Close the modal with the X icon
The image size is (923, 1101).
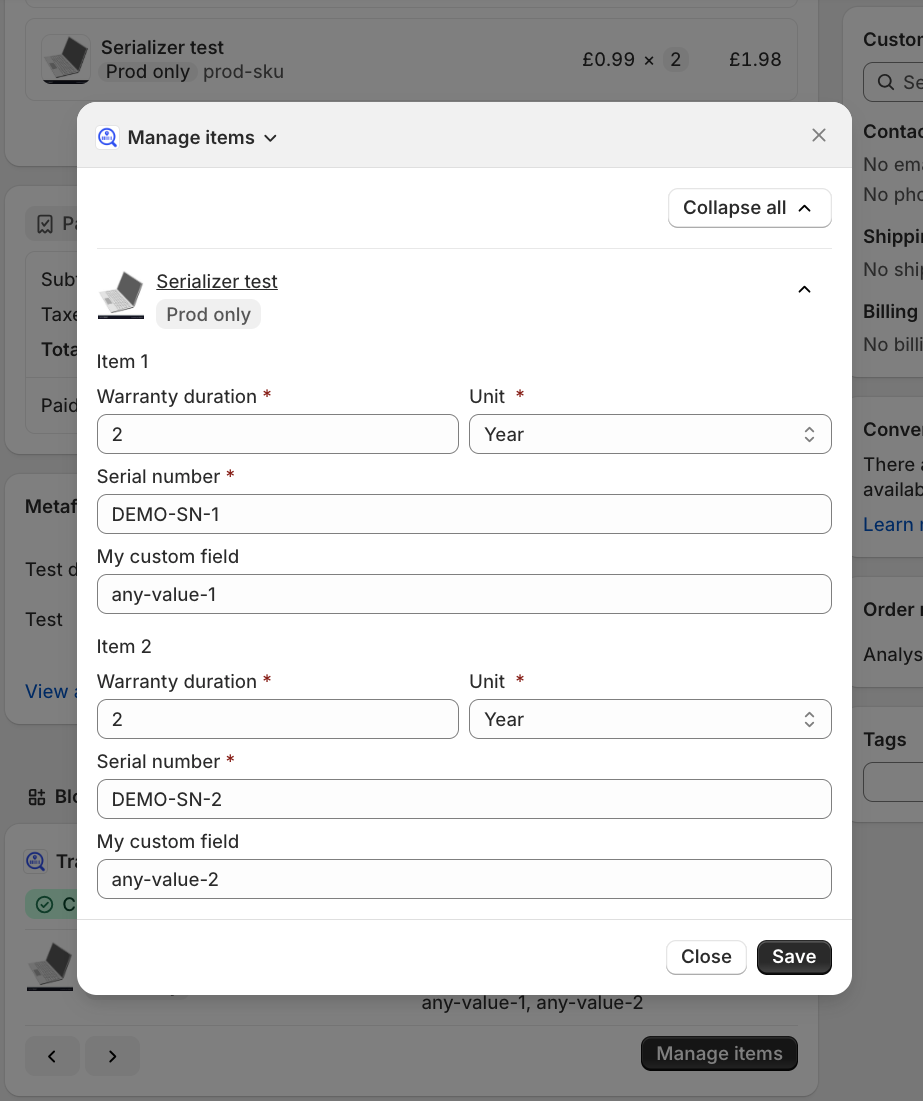click(818, 135)
